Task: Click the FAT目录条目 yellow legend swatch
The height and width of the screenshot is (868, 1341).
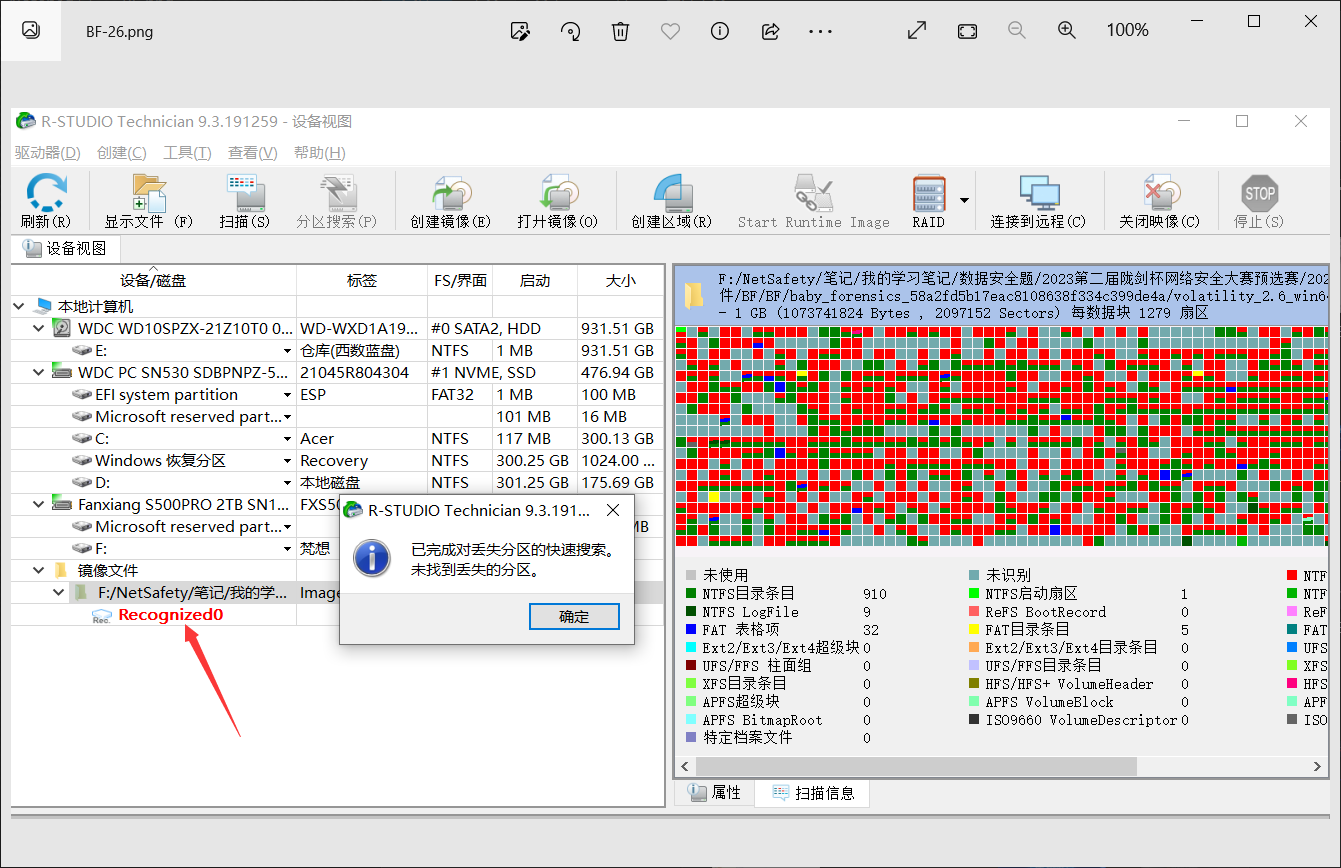Action: click(x=974, y=630)
